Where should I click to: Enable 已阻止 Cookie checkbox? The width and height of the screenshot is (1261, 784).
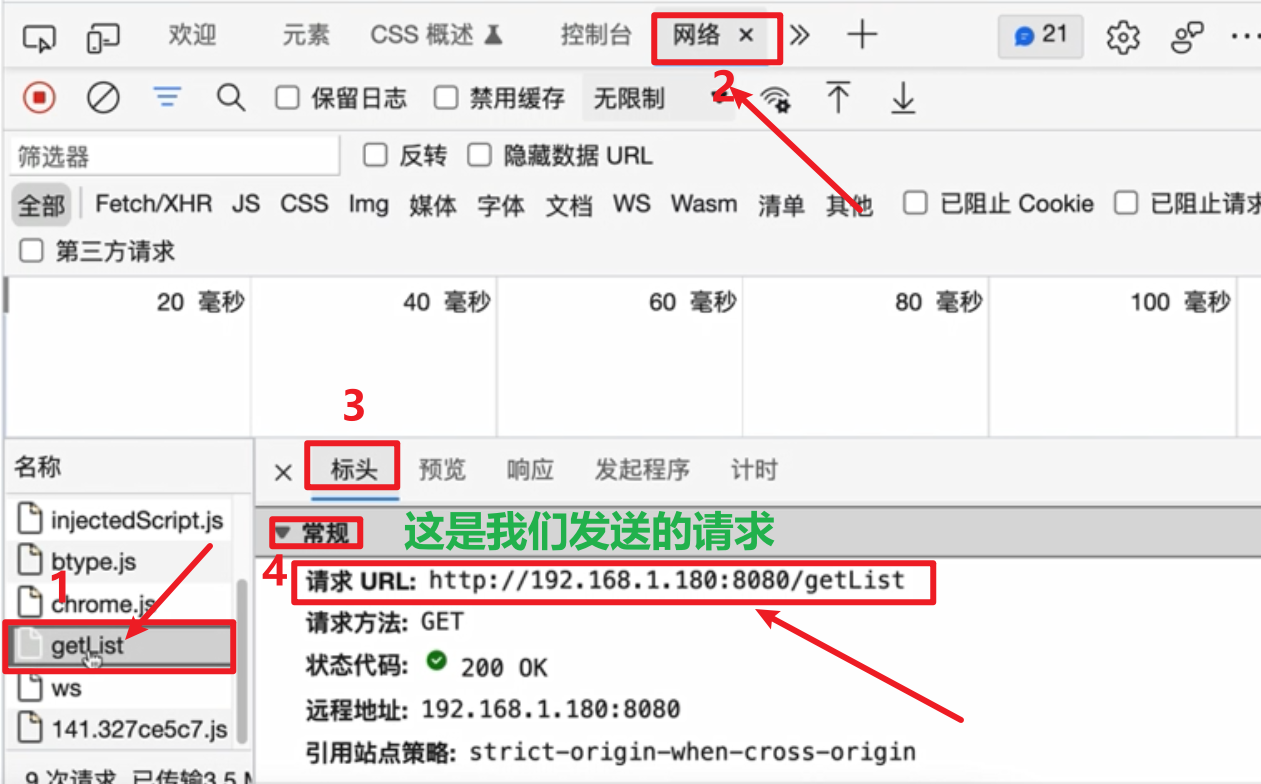pyautogui.click(x=915, y=203)
